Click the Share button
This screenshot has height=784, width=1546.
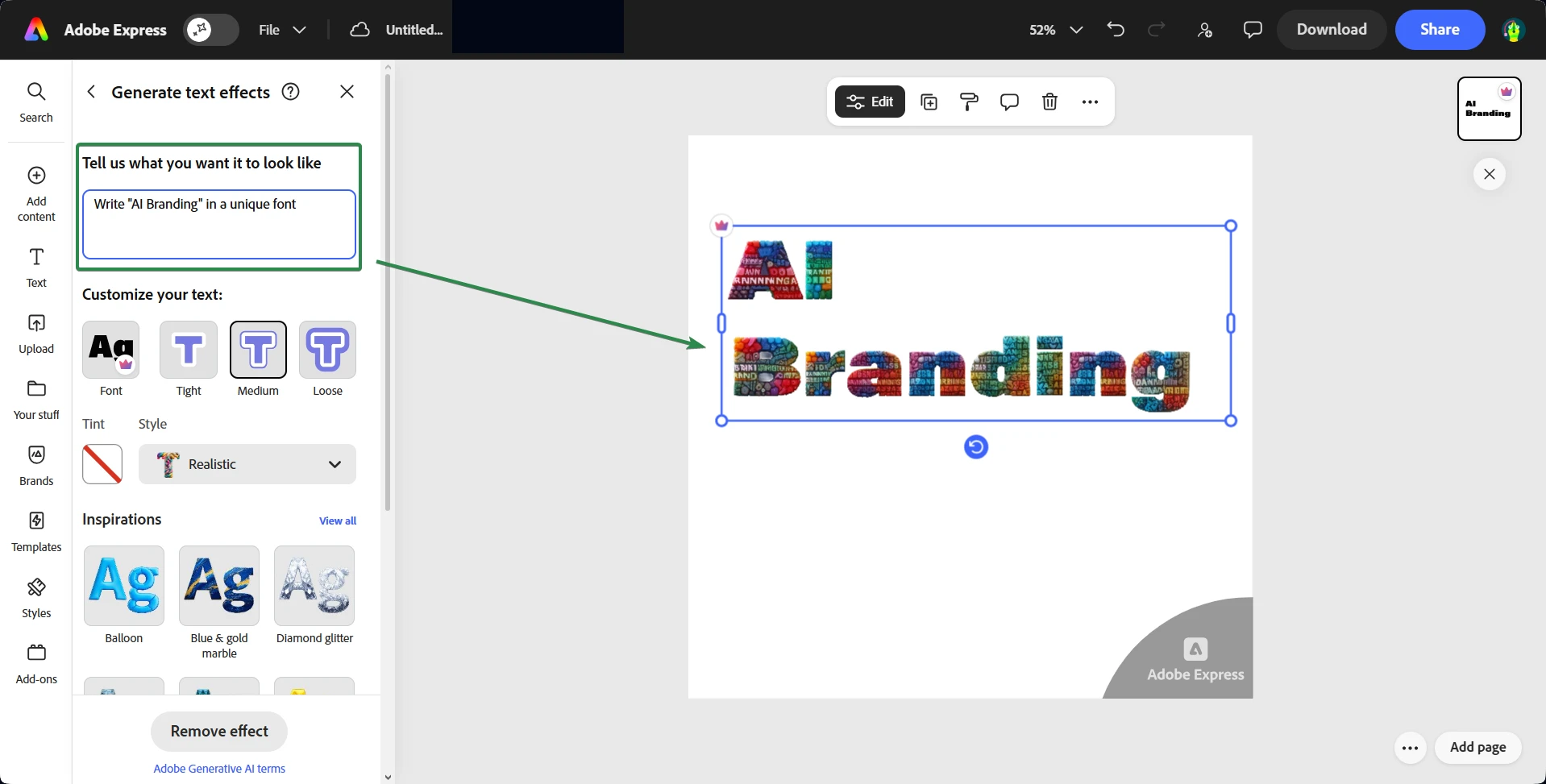coord(1440,30)
